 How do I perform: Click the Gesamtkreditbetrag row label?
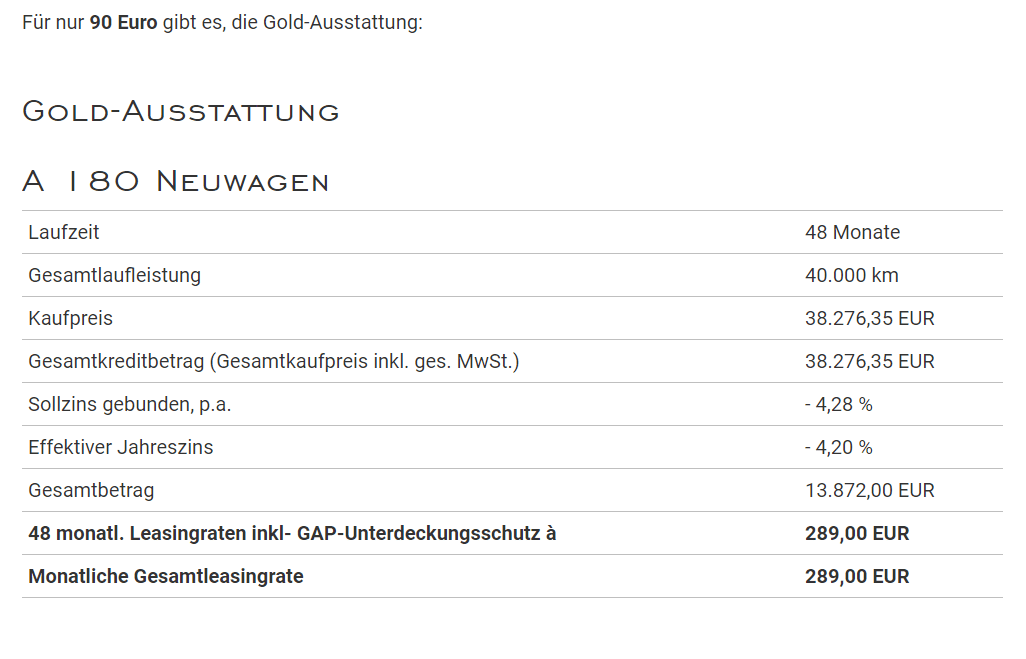point(274,361)
